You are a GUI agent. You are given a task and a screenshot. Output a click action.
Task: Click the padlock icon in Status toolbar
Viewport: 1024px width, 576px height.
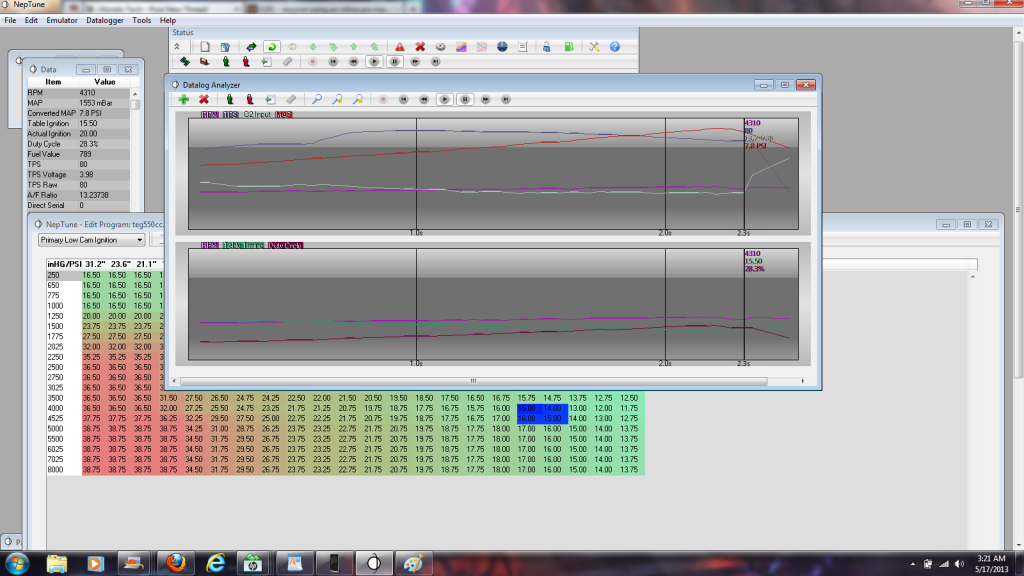tap(546, 46)
